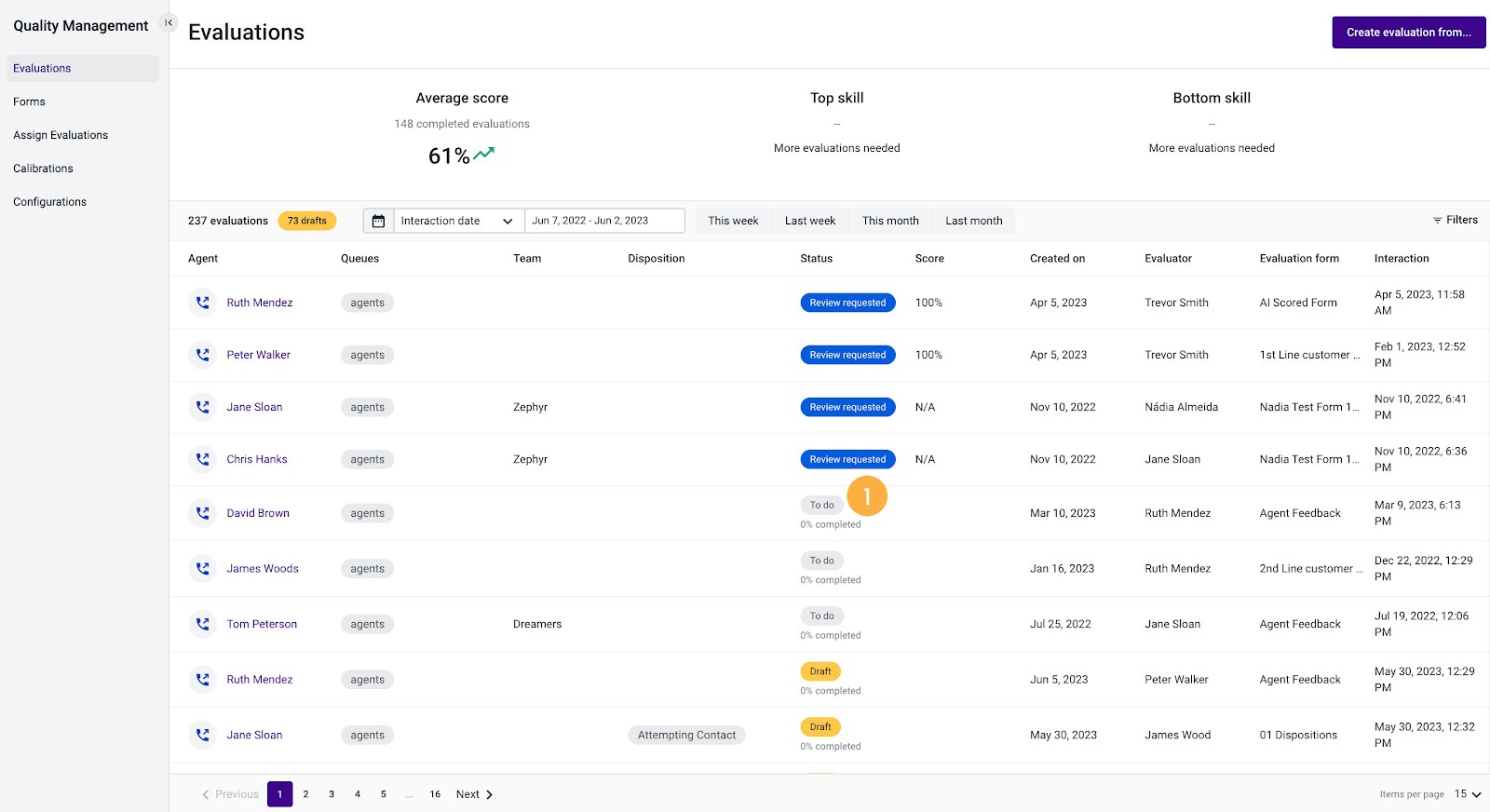Open Assign Evaluations in the sidebar

pyautogui.click(x=61, y=135)
